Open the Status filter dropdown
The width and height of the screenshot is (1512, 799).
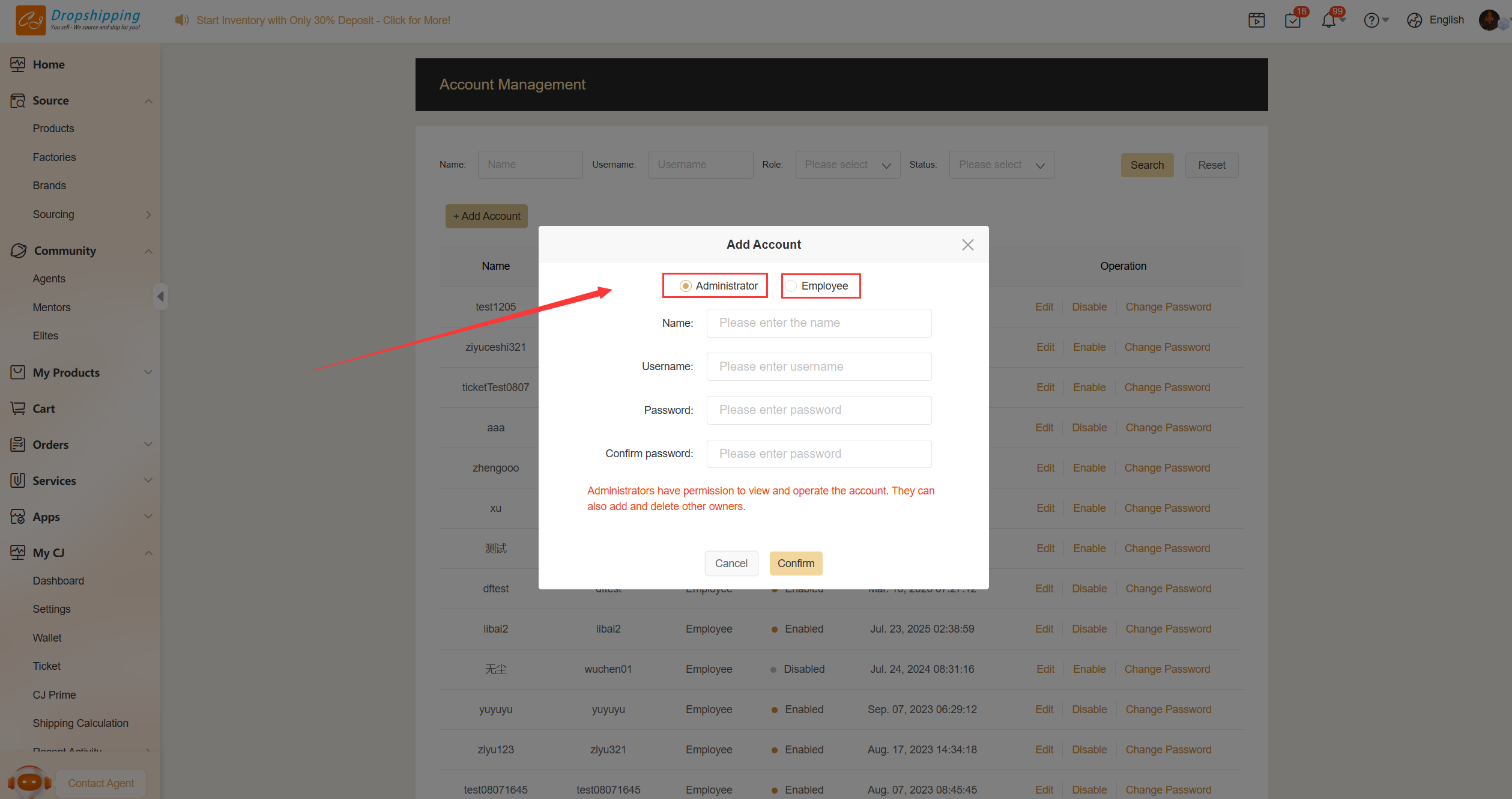[x=1001, y=165]
